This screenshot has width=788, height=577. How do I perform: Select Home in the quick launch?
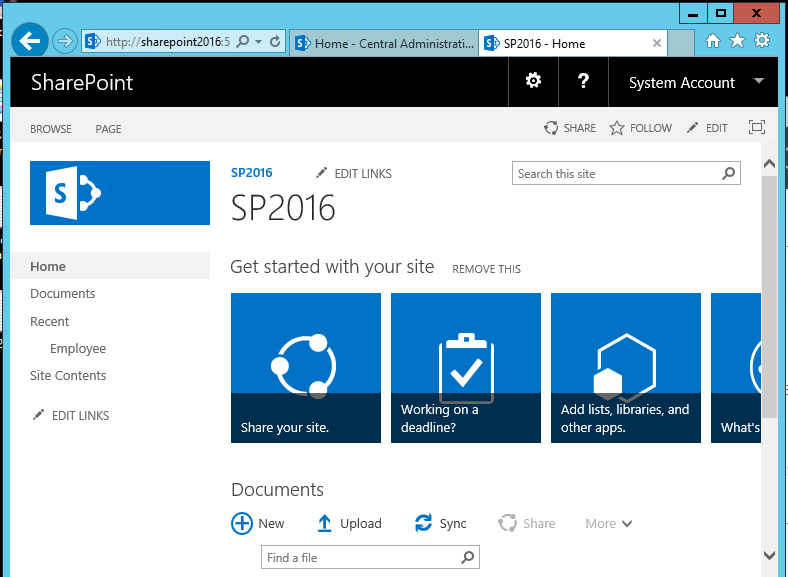(110, 266)
